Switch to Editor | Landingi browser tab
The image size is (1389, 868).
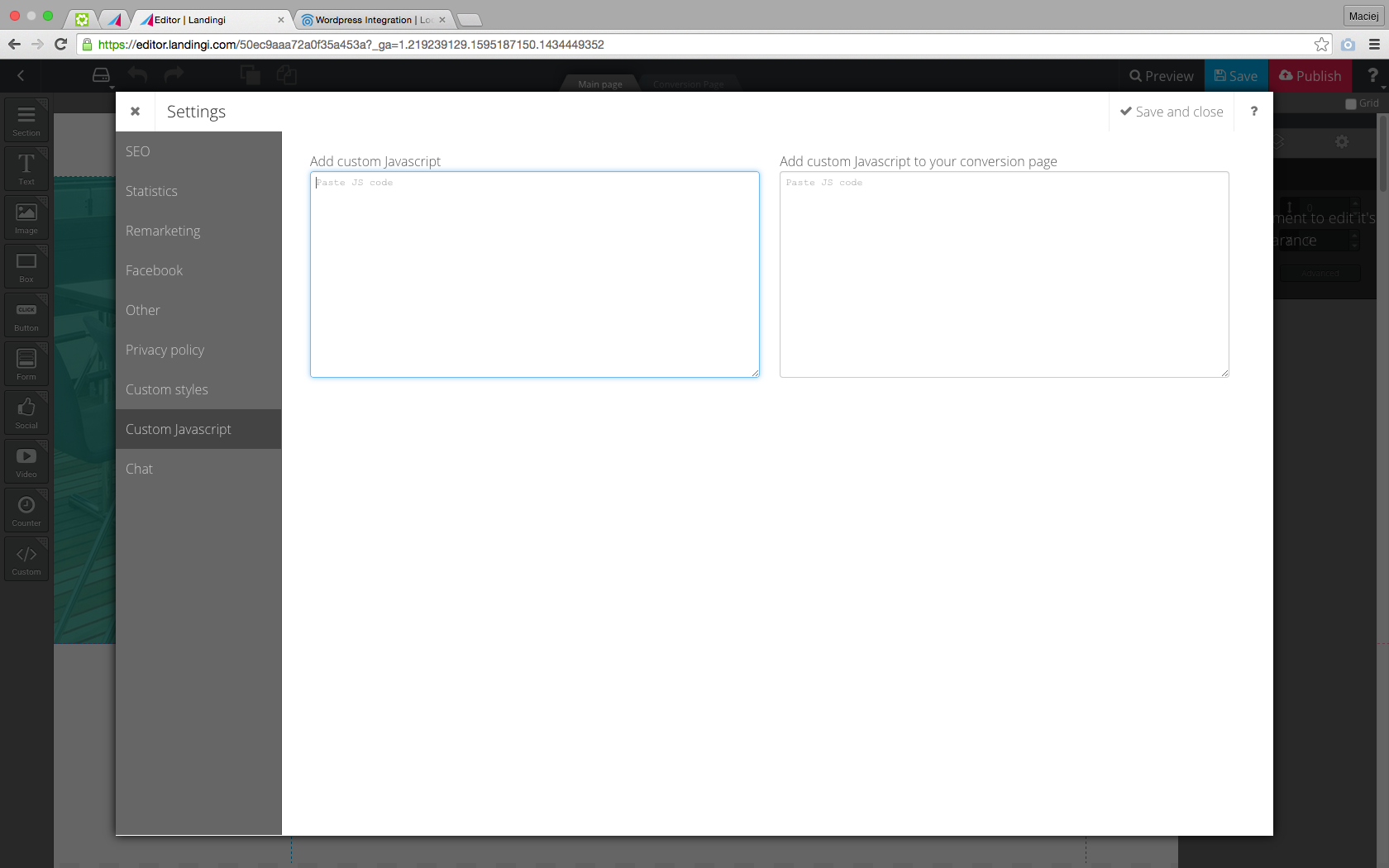[x=212, y=20]
